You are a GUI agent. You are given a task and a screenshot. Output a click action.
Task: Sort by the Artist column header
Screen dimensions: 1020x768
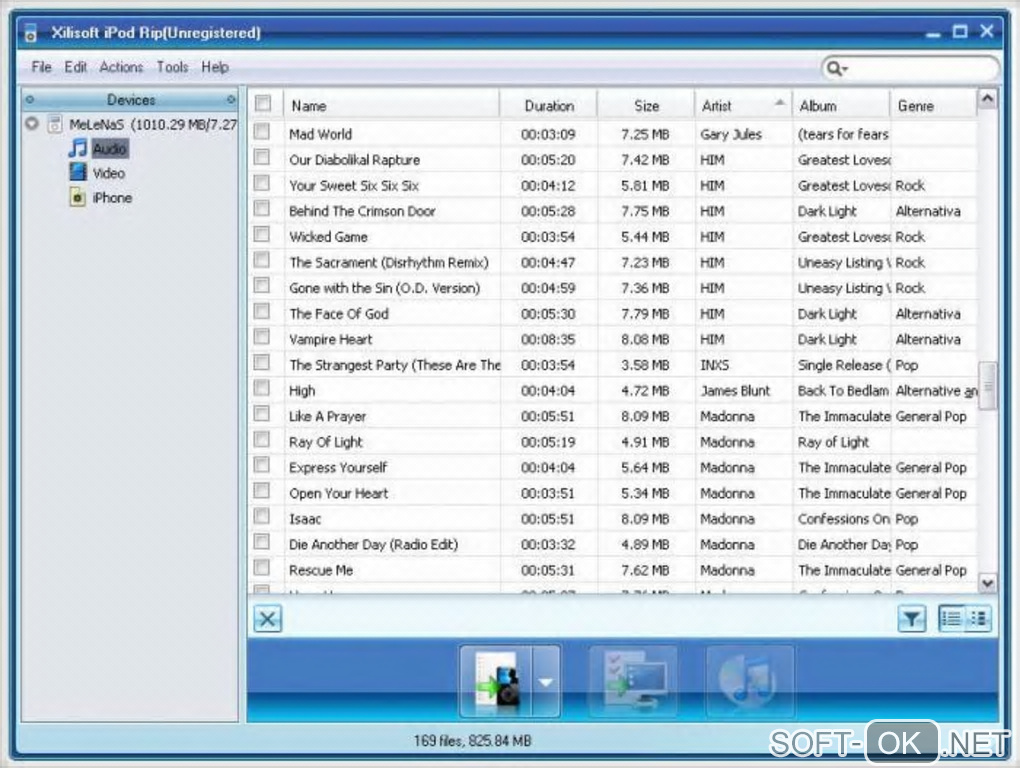(x=743, y=105)
